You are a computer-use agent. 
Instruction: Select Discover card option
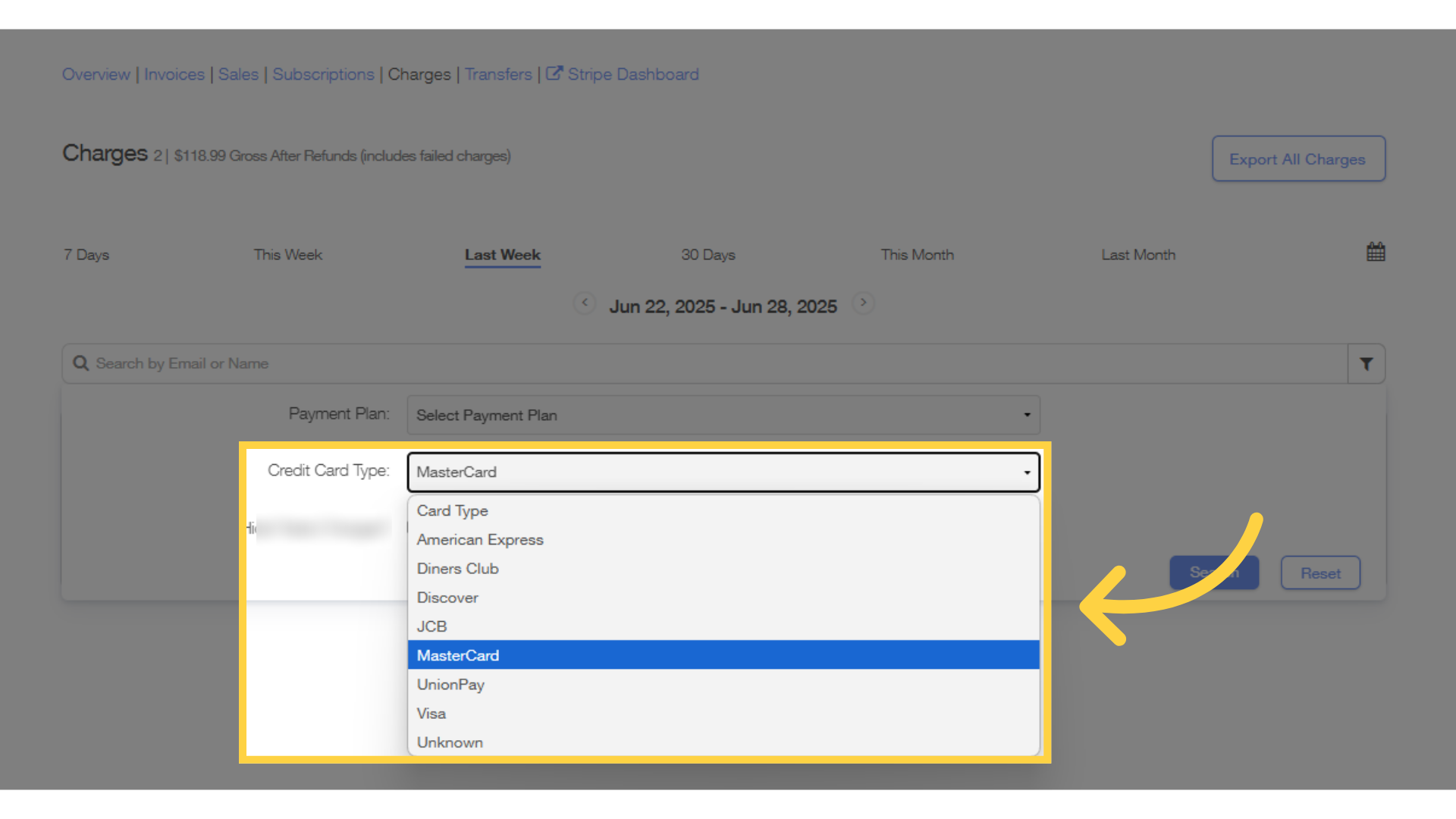(723, 598)
